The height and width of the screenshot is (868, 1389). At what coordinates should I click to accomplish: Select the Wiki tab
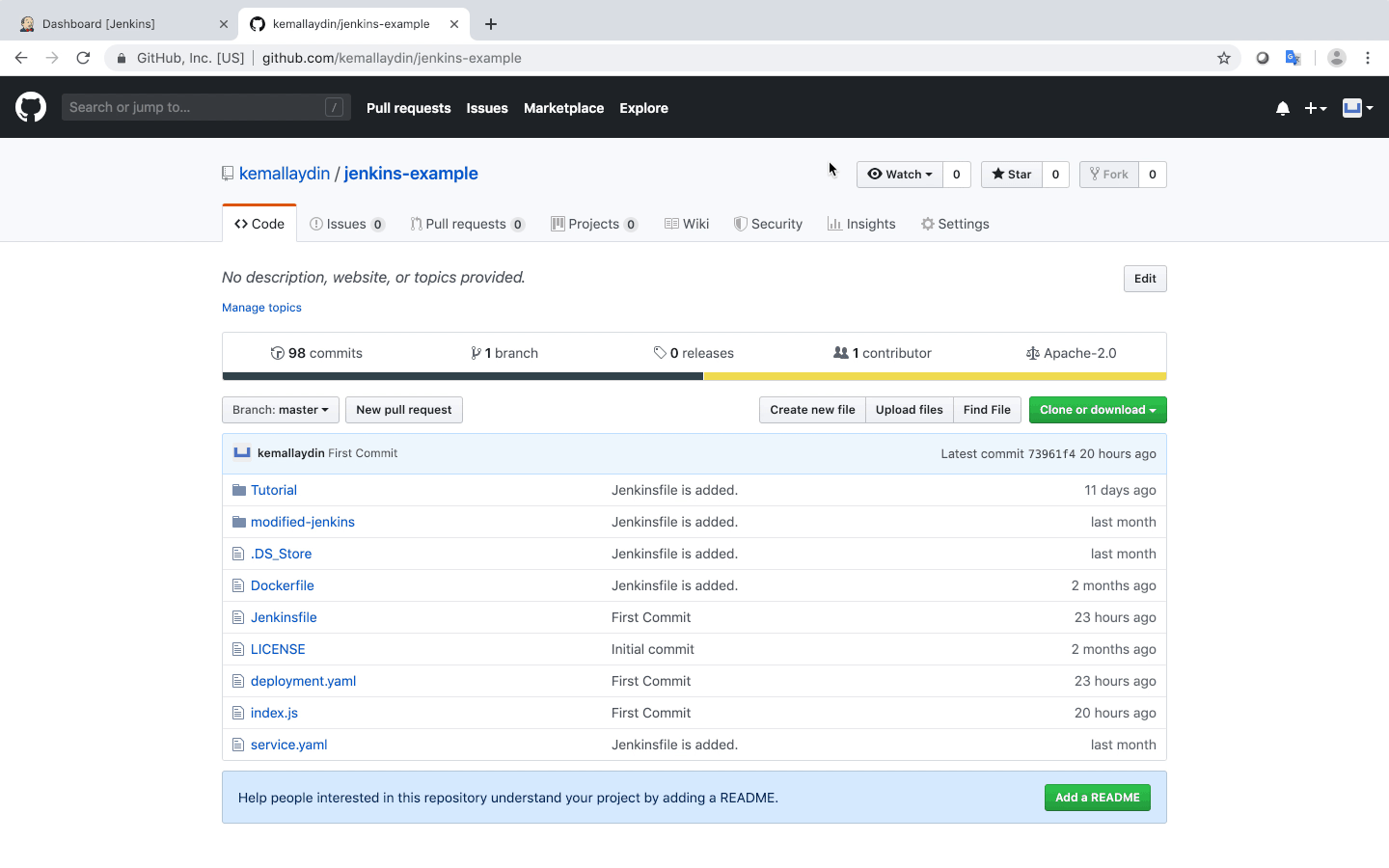click(687, 224)
